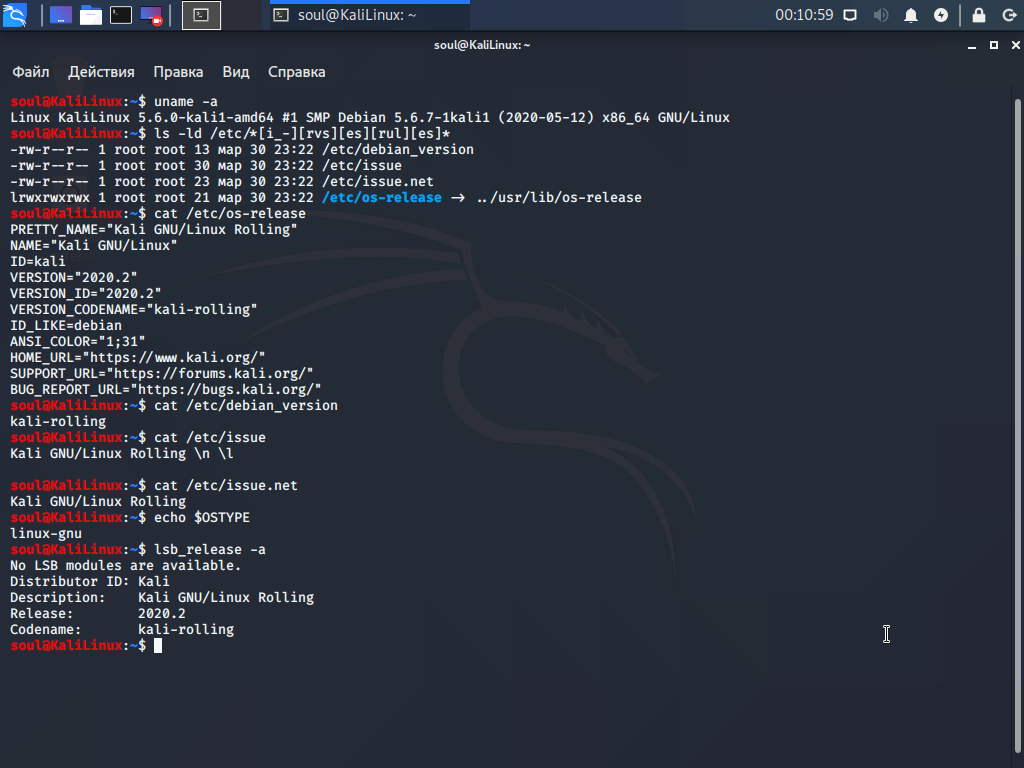This screenshot has height=768, width=1024.
Task: Click the 'Distributor ID: Kali' line
Action: click(x=89, y=581)
